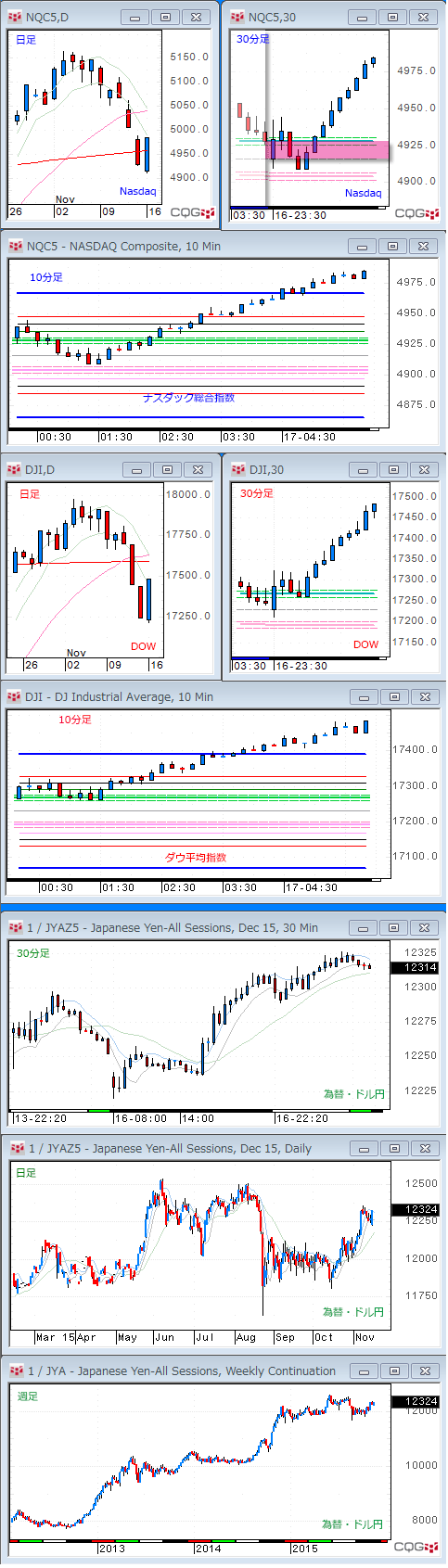The image size is (448, 1568).
Task: Minimize the JYAZ5 Daily chart window
Action: [364, 1148]
